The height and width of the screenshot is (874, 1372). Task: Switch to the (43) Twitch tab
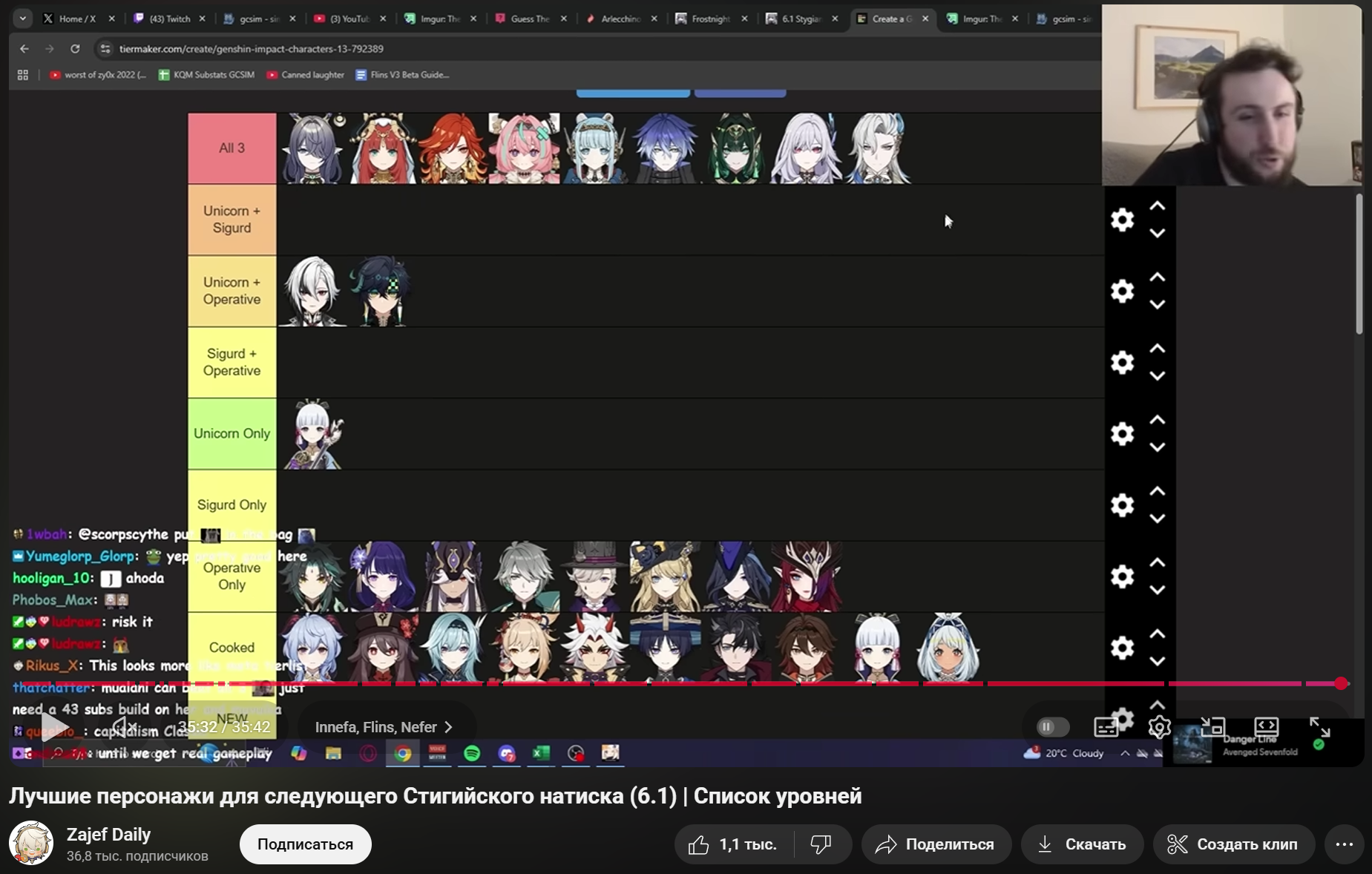click(169, 19)
